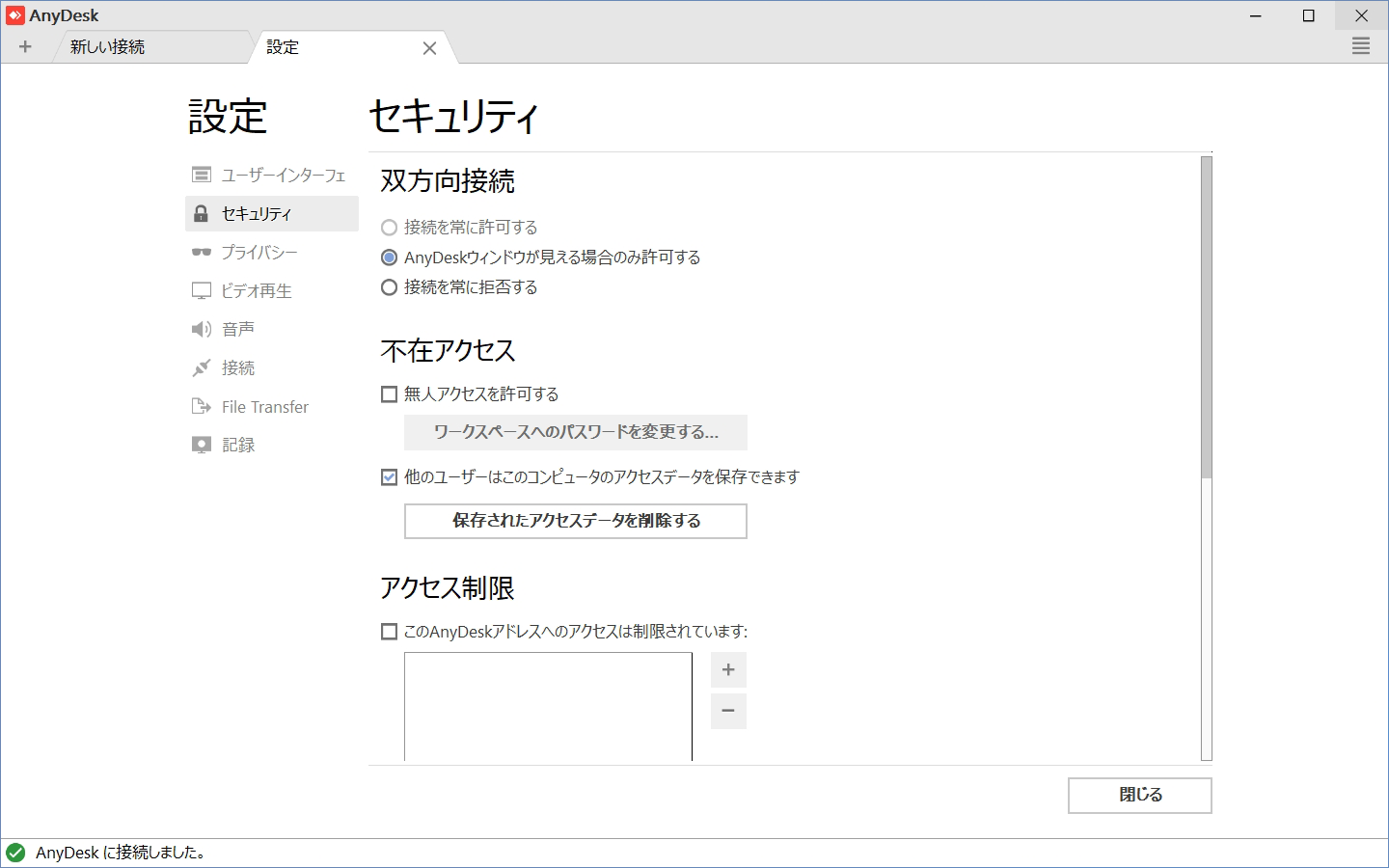This screenshot has height=868, width=1389.
Task: Enable このAnyDeskアドレスへのアクセスは制限されています
Action: click(390, 630)
